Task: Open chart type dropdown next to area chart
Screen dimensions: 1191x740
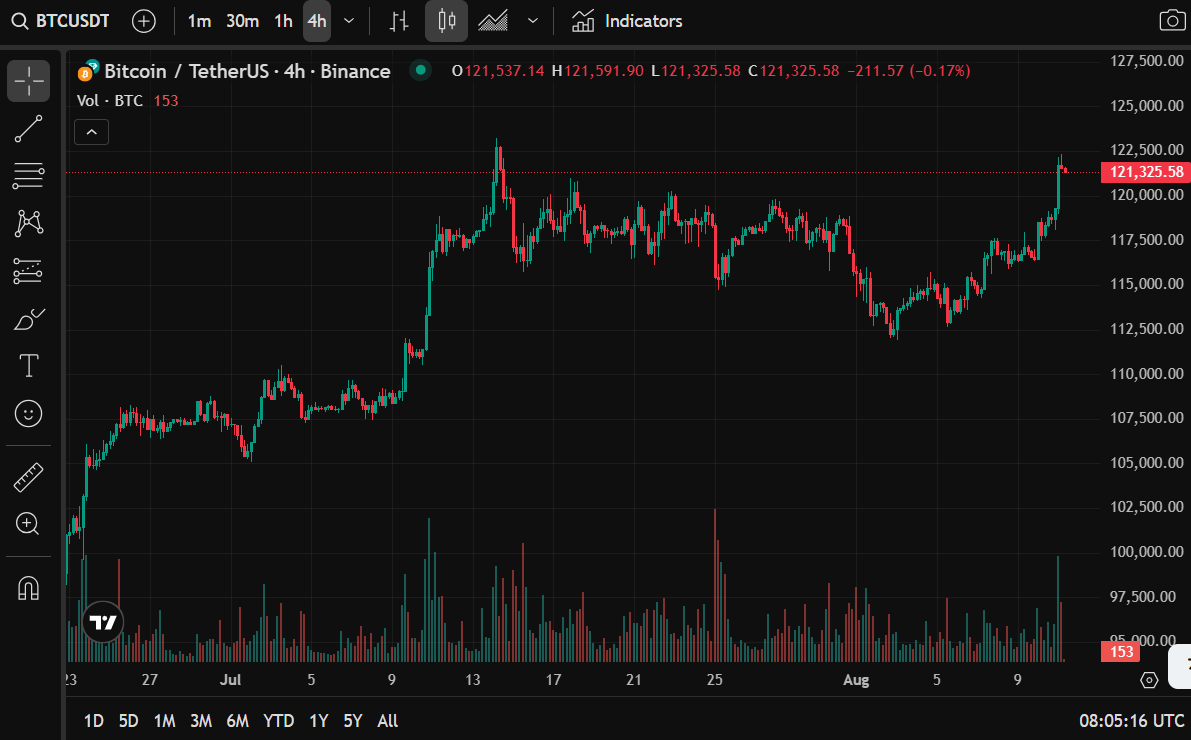Action: pos(533,21)
